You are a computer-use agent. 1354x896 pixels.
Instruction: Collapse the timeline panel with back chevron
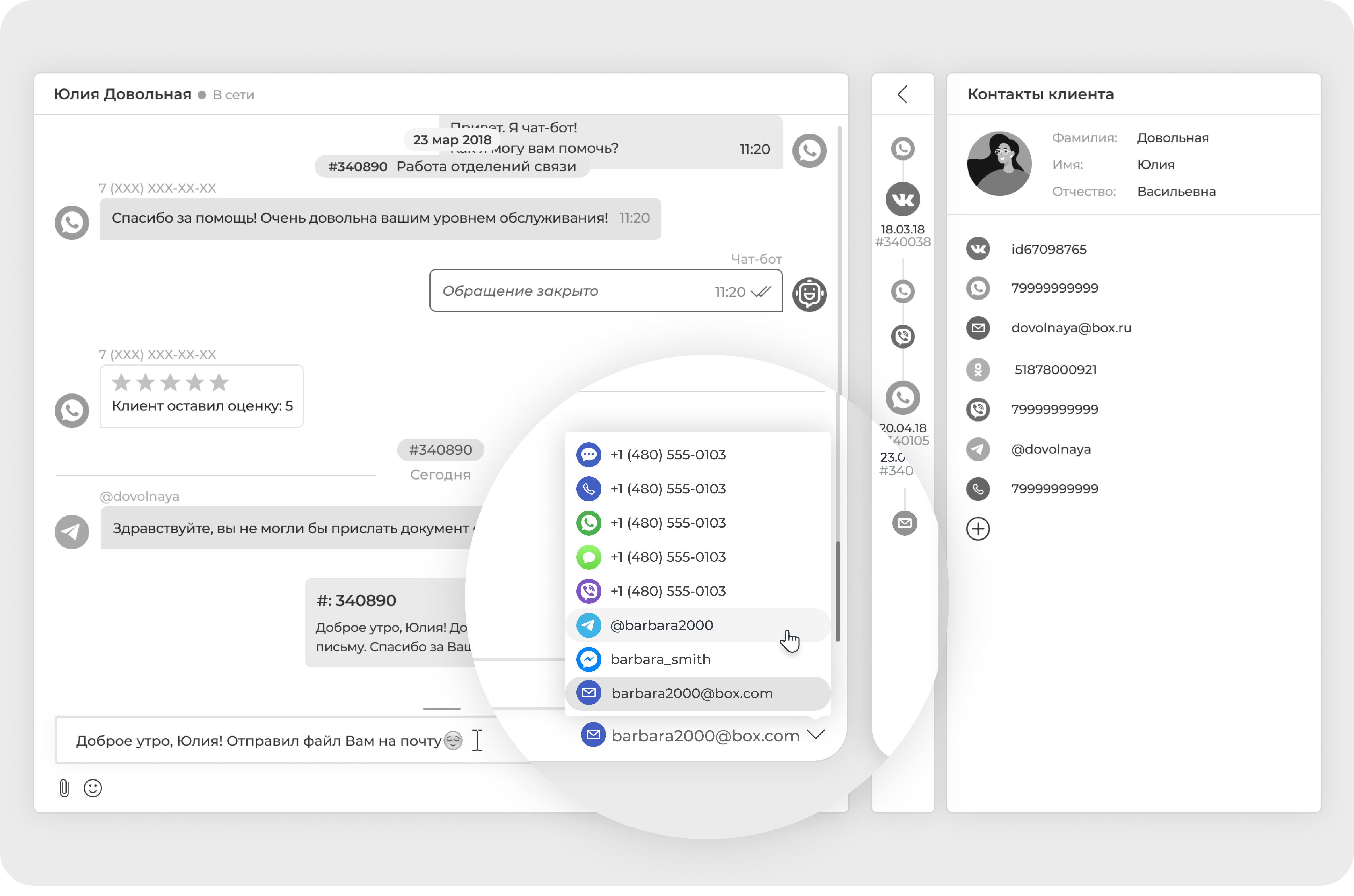pyautogui.click(x=903, y=94)
